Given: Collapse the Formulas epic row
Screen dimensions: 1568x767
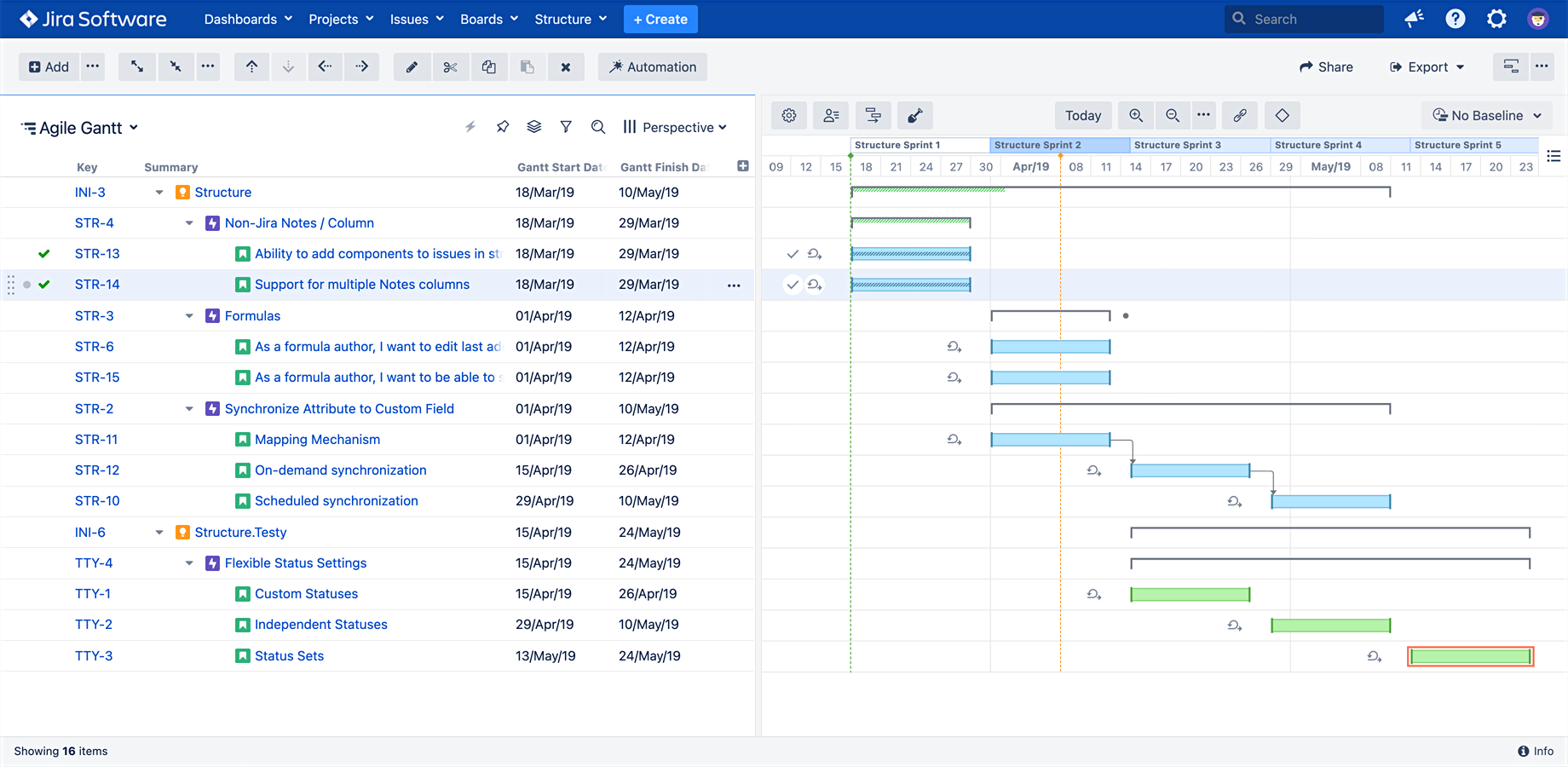Looking at the screenshot, I should tap(189, 316).
